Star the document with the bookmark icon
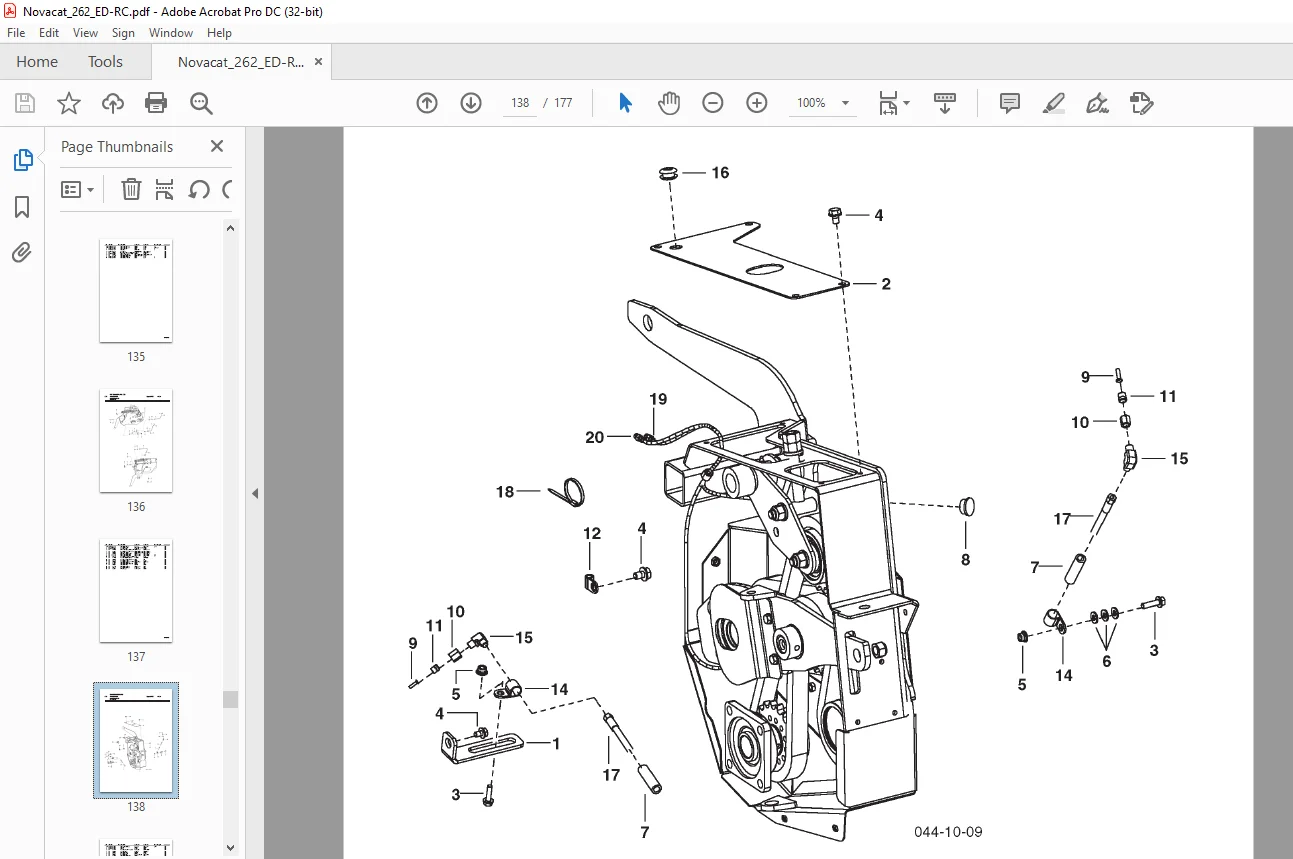Viewport: 1293px width, 859px height. pos(69,103)
